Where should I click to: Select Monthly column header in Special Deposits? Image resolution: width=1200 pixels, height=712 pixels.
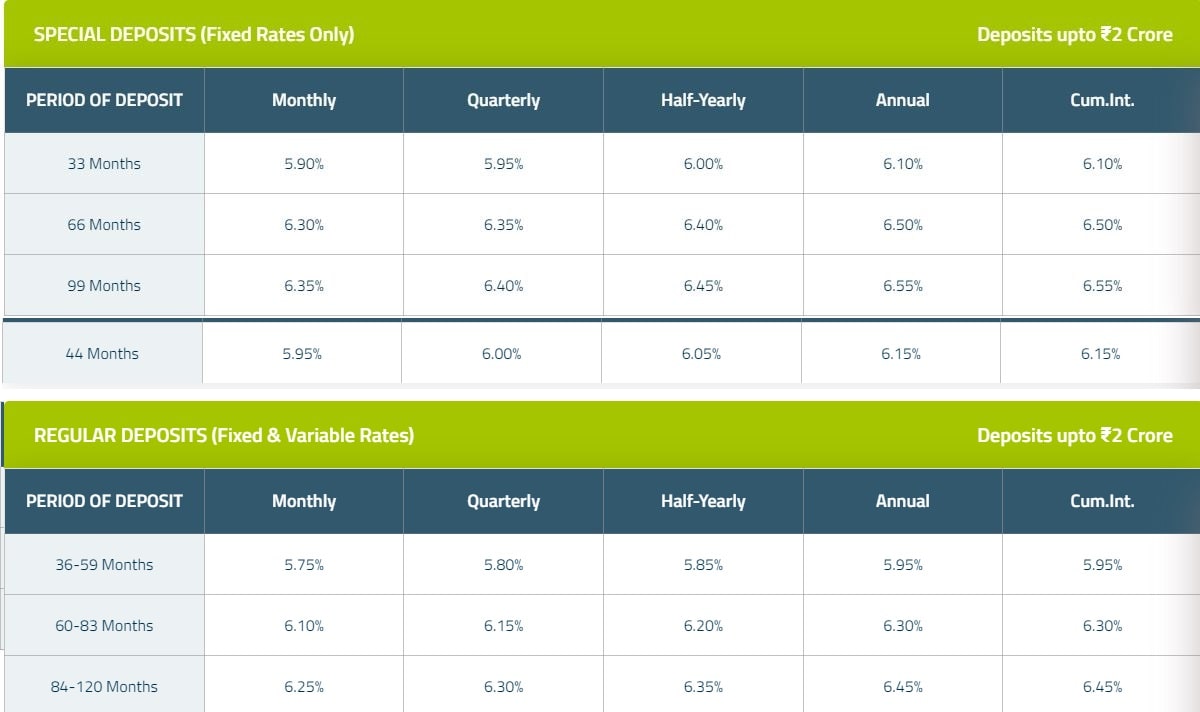[304, 100]
